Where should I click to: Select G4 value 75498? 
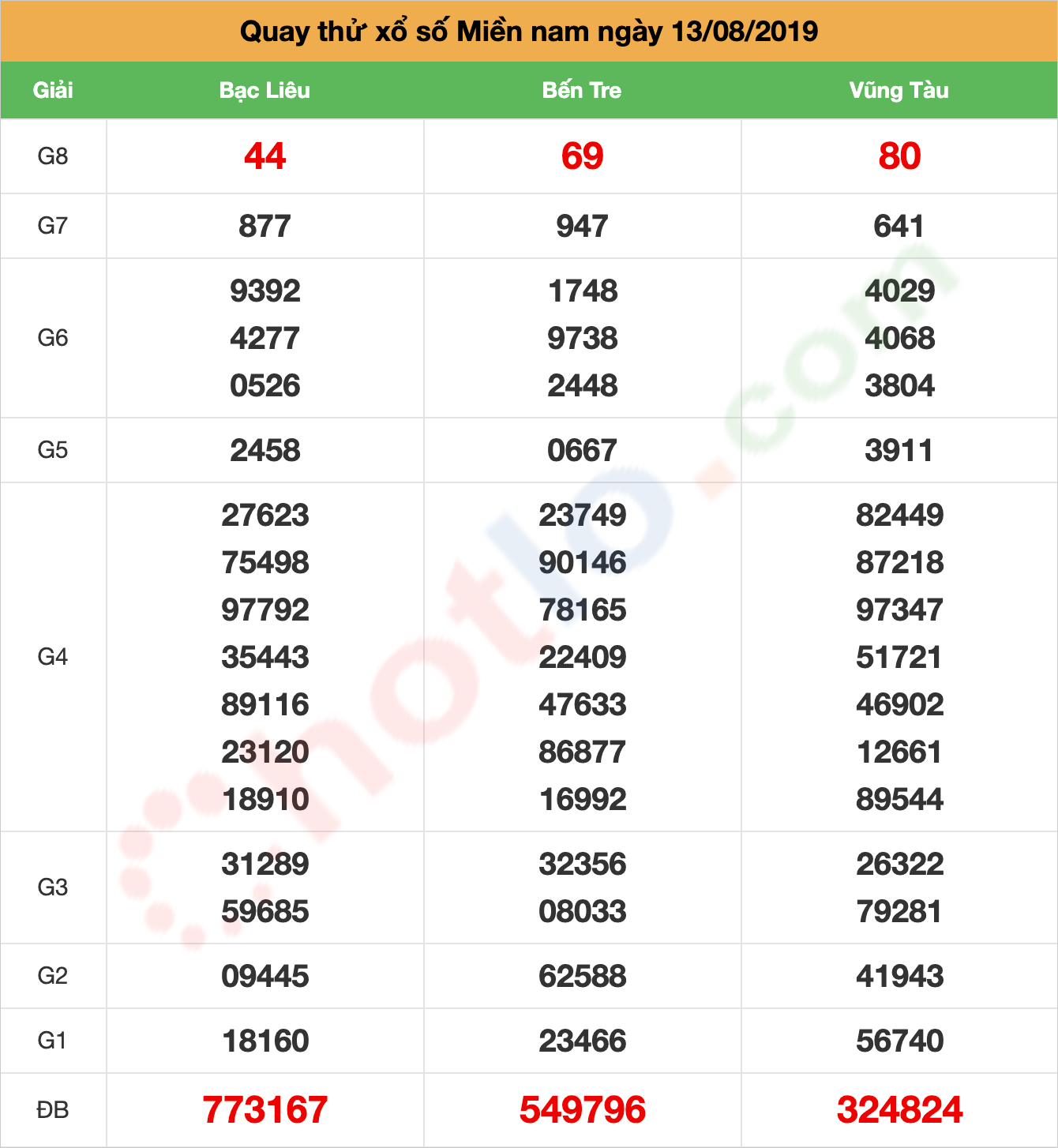pyautogui.click(x=264, y=563)
